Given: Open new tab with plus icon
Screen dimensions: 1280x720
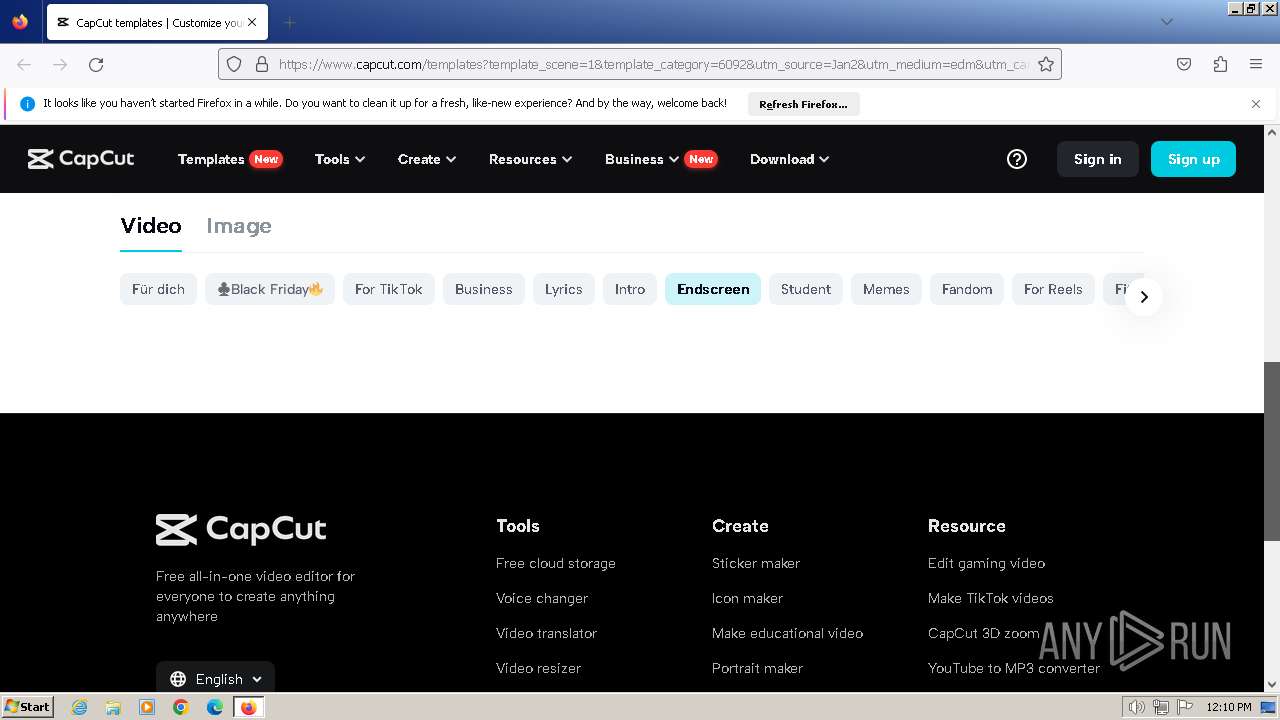Looking at the screenshot, I should [x=289, y=22].
